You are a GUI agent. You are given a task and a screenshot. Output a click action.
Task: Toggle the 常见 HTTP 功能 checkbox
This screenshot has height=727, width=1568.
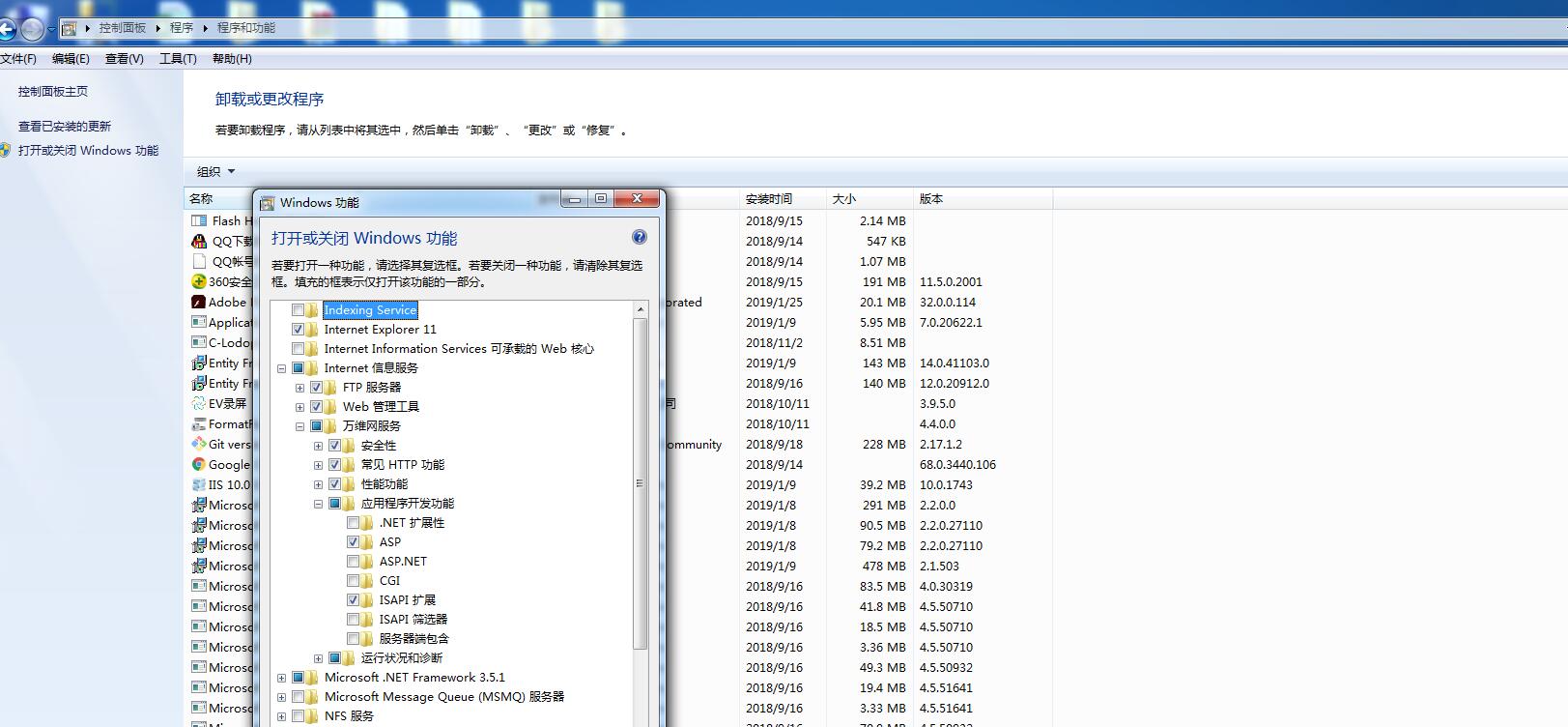coord(334,465)
